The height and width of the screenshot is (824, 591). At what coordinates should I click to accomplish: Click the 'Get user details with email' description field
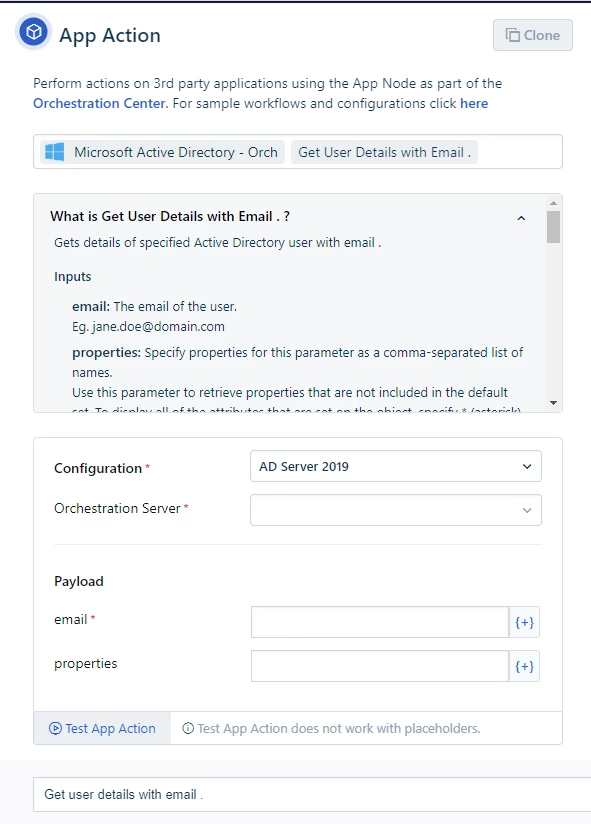click(312, 794)
